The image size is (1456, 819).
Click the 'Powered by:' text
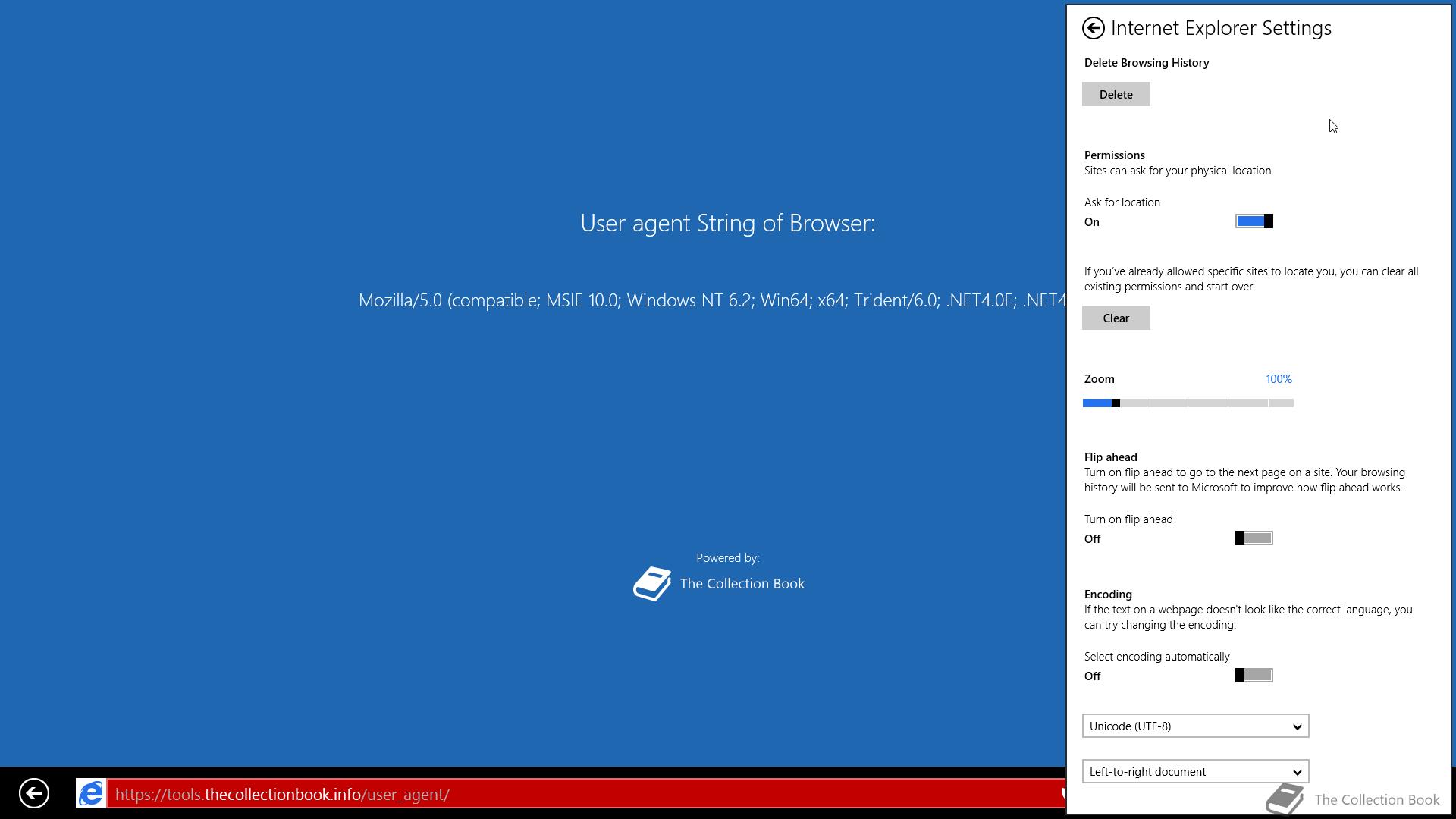click(x=728, y=558)
